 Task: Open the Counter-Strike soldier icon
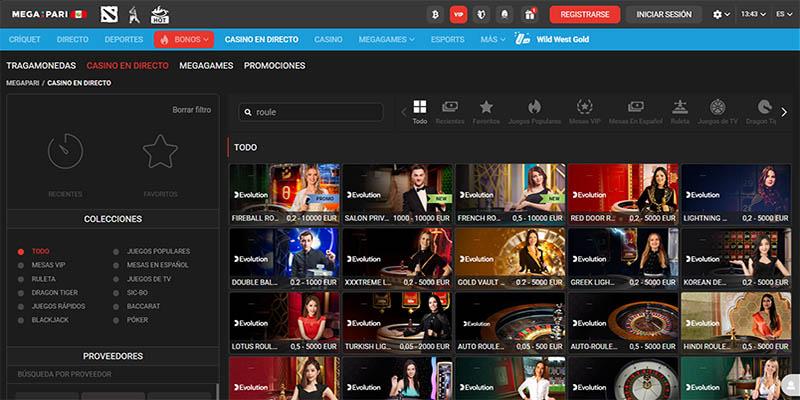134,14
